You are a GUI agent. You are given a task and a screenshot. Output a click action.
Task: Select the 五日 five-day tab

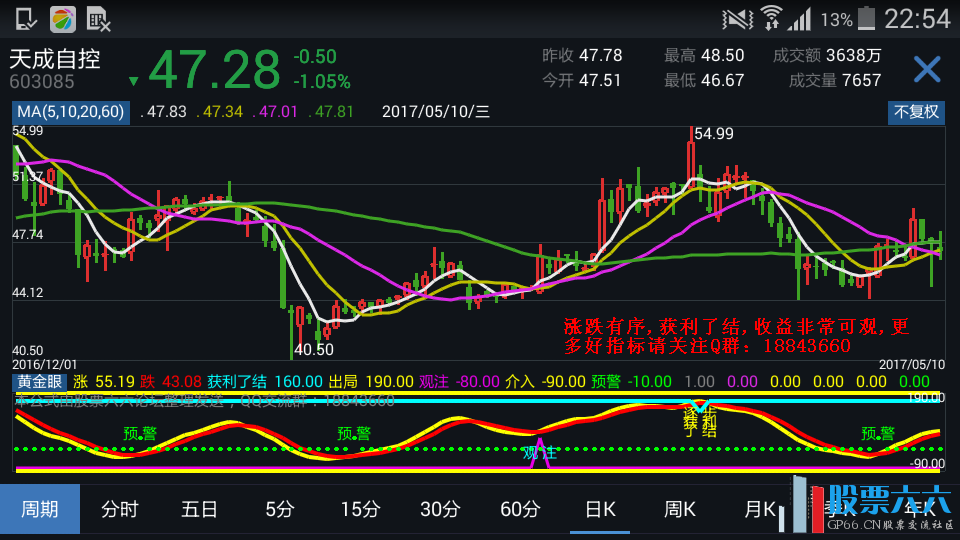200,509
